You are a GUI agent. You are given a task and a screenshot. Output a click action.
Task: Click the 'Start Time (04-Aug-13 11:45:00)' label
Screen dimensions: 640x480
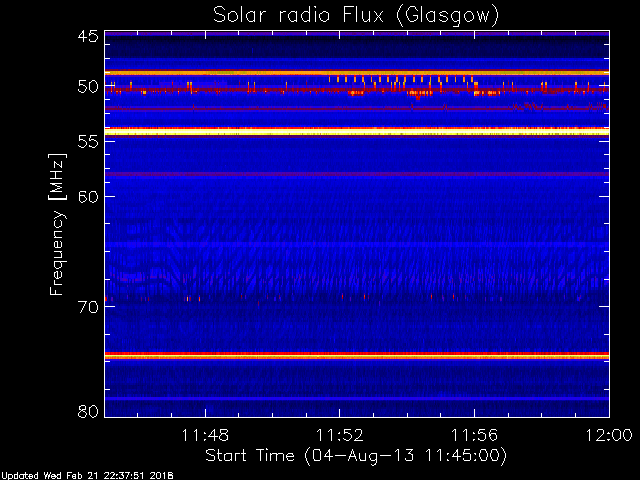pyautogui.click(x=356, y=456)
